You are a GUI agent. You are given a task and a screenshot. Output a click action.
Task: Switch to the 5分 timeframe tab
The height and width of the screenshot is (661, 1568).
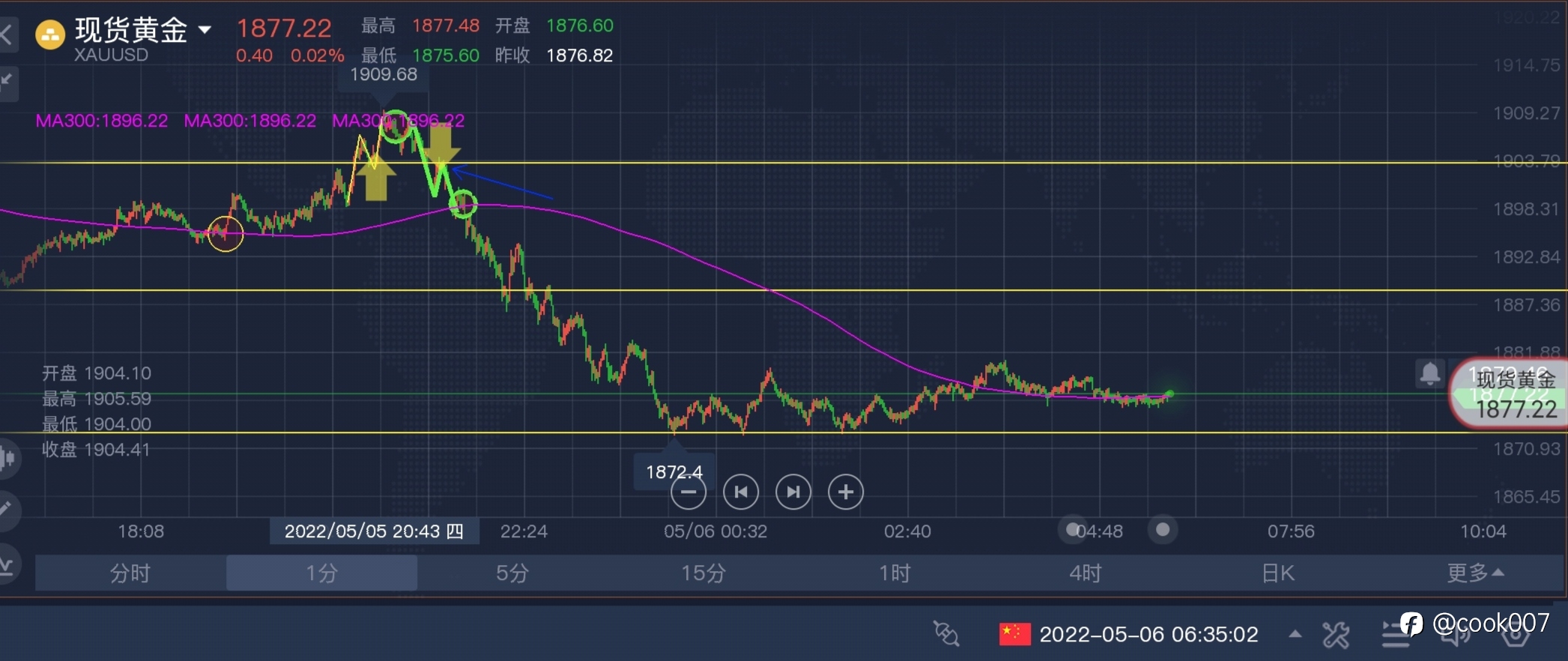pyautogui.click(x=512, y=573)
